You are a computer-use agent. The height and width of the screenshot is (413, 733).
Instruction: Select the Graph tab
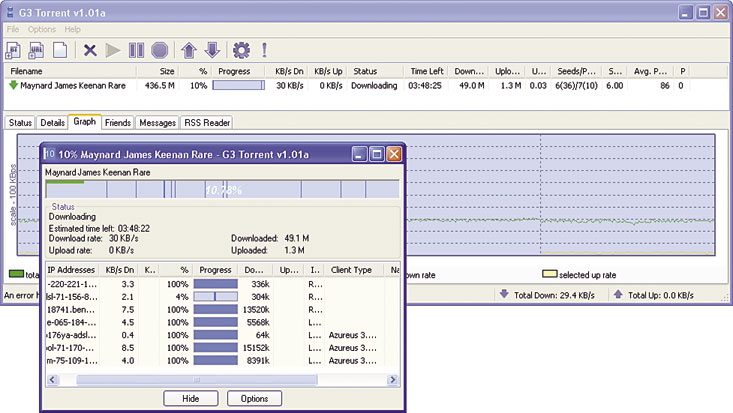(85, 122)
